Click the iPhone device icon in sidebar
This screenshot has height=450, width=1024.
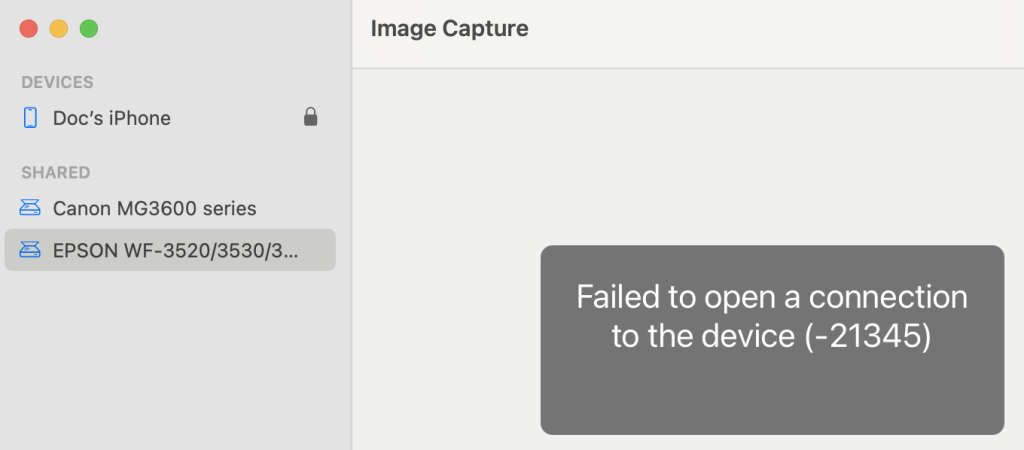(30, 118)
